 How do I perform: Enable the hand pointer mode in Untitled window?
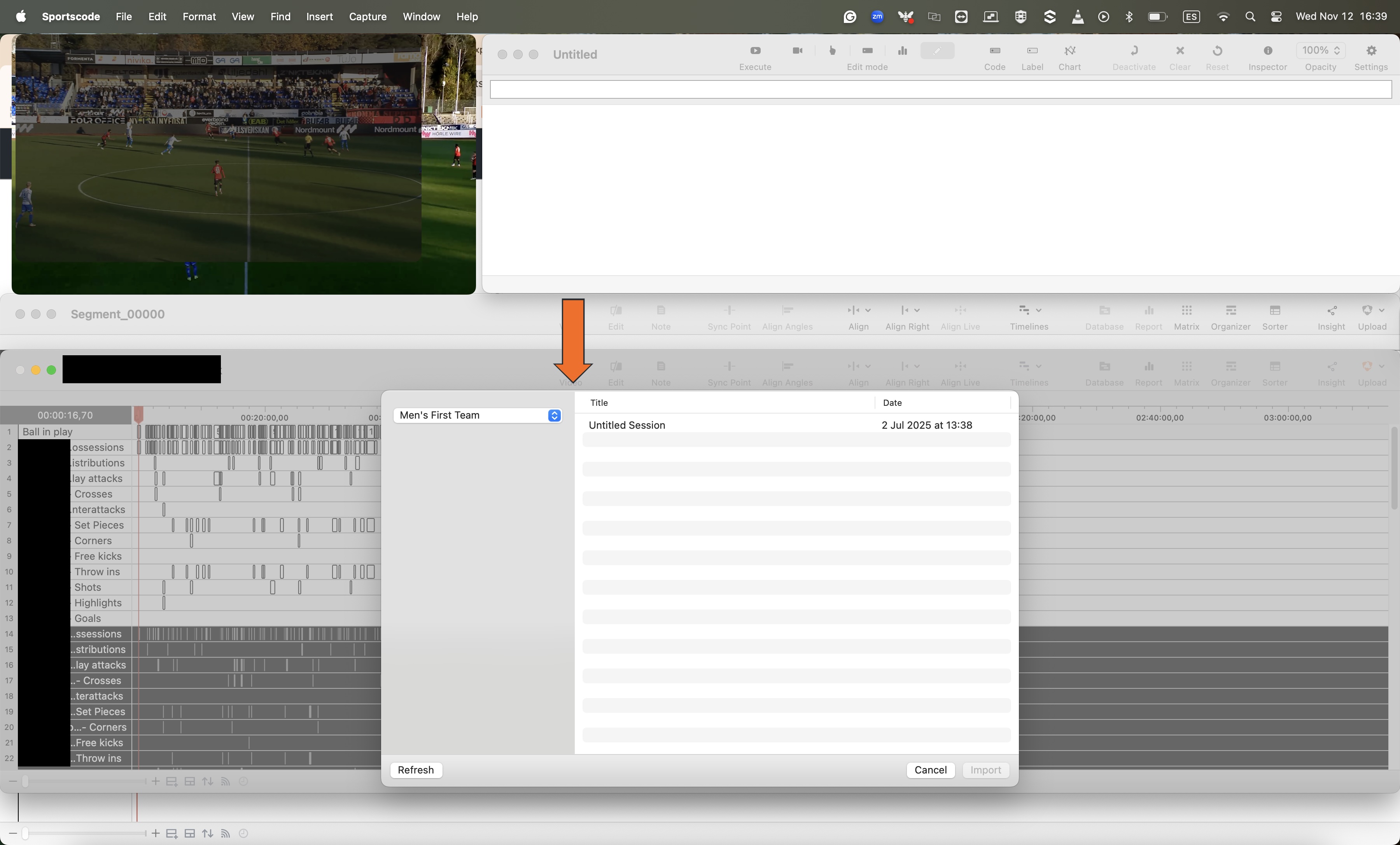click(x=832, y=51)
